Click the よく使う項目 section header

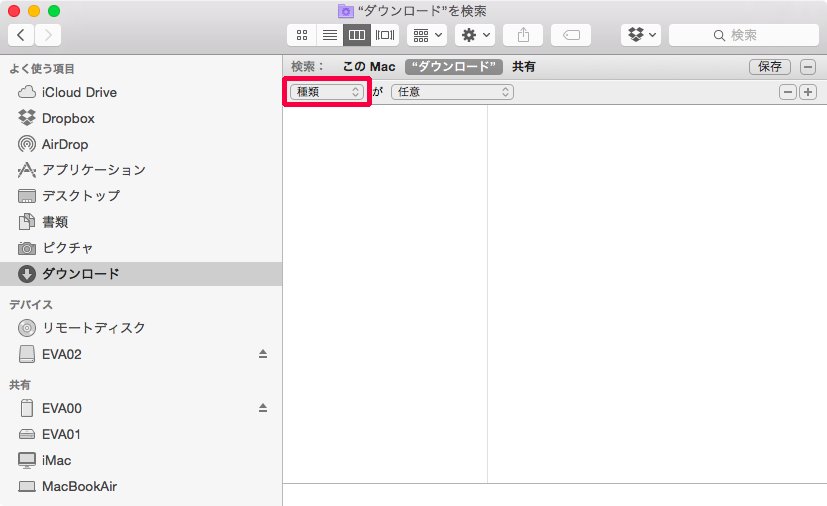click(x=42, y=69)
